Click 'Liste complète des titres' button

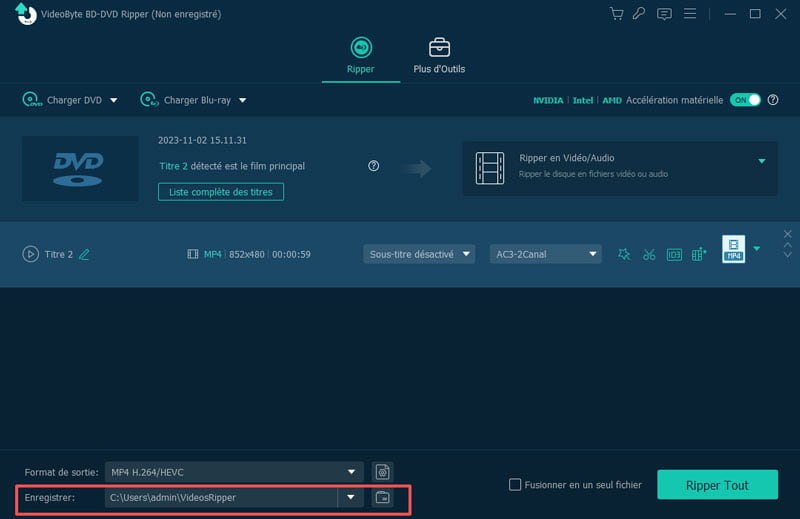[221, 191]
